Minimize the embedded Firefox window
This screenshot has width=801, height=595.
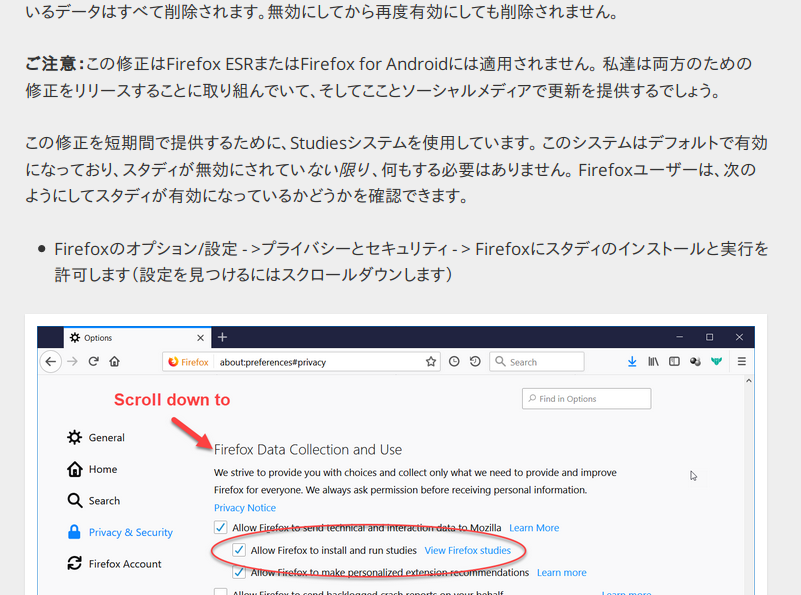[679, 337]
